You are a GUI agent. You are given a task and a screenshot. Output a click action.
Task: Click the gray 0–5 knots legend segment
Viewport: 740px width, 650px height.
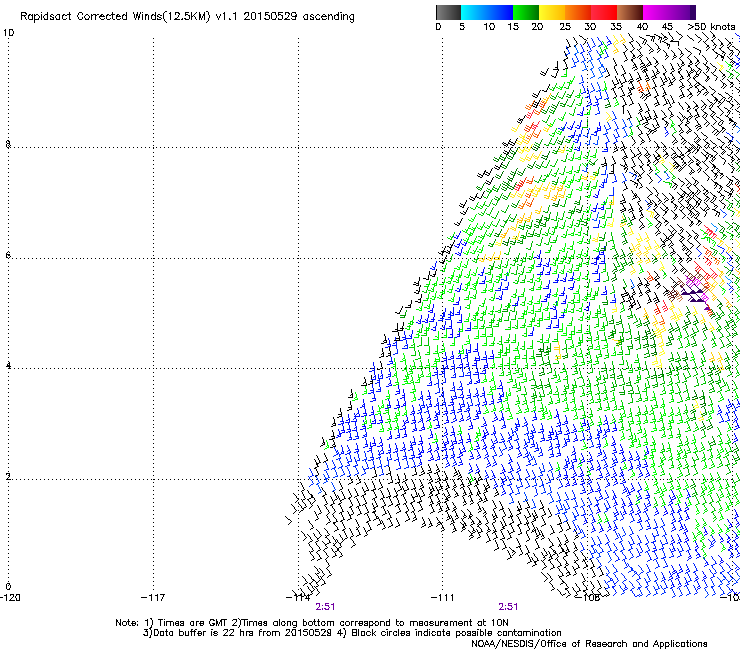pos(448,12)
